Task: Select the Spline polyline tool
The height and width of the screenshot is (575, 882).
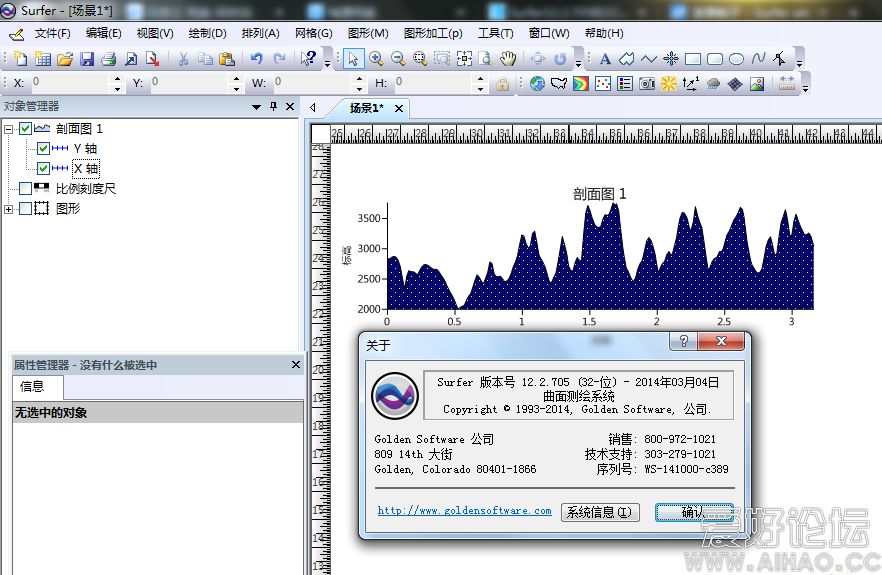Action: tap(758, 59)
